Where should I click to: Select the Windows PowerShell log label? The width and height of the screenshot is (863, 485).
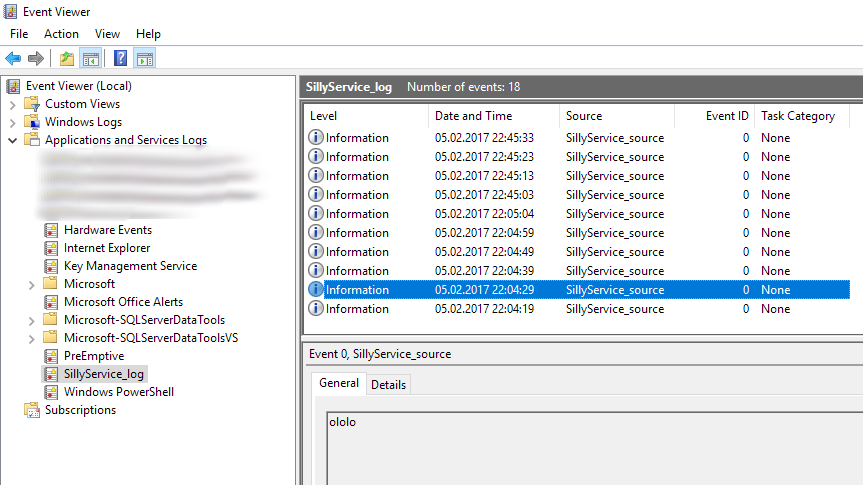coord(119,392)
